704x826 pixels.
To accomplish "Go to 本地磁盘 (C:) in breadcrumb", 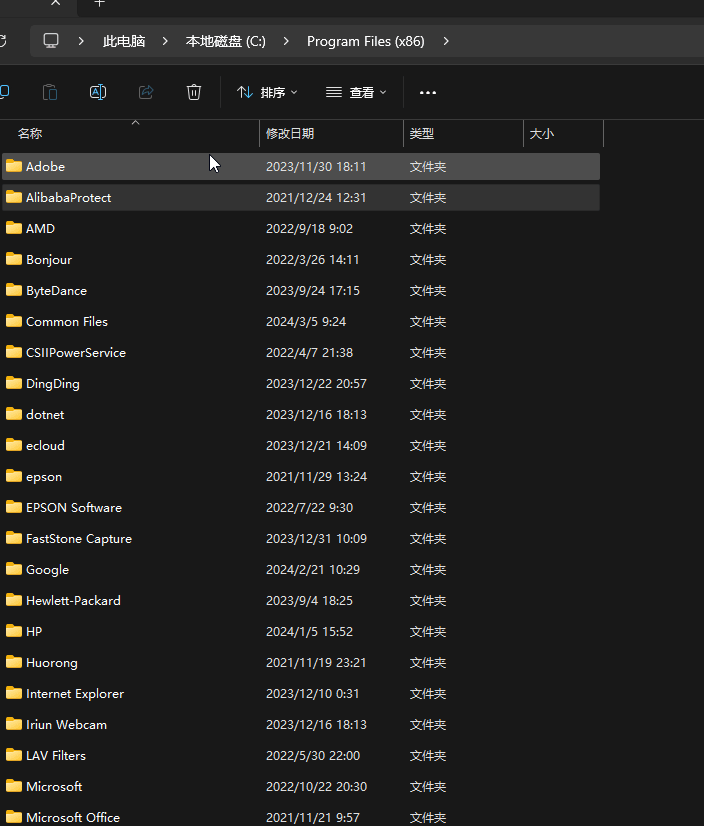I will pos(226,41).
